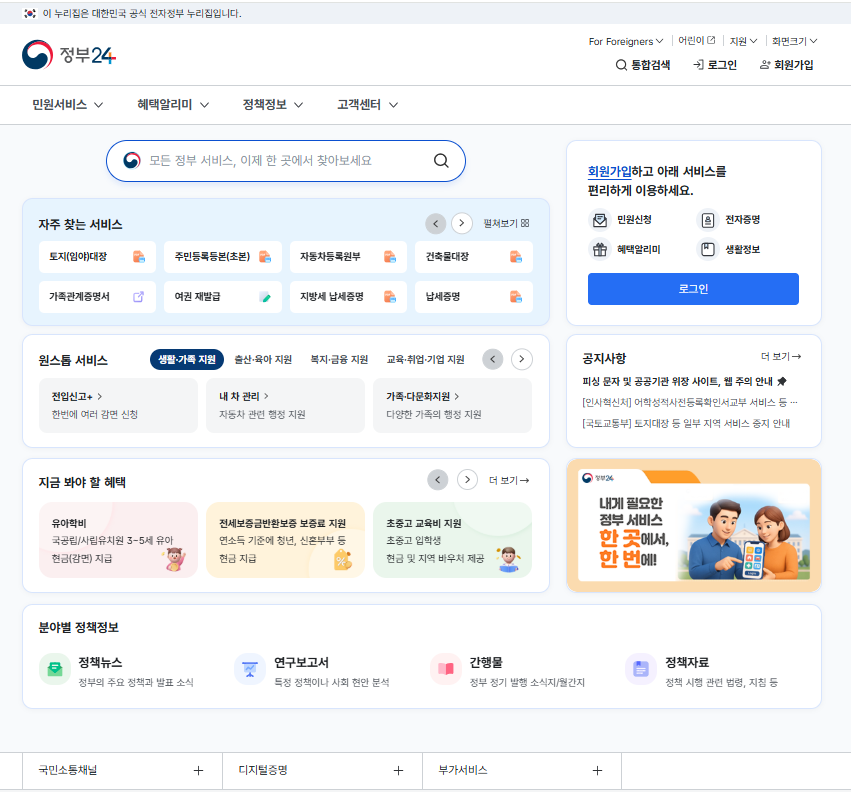The image size is (851, 792).
Task: Click previous arrow in 원스톱 서비스
Action: [492, 359]
